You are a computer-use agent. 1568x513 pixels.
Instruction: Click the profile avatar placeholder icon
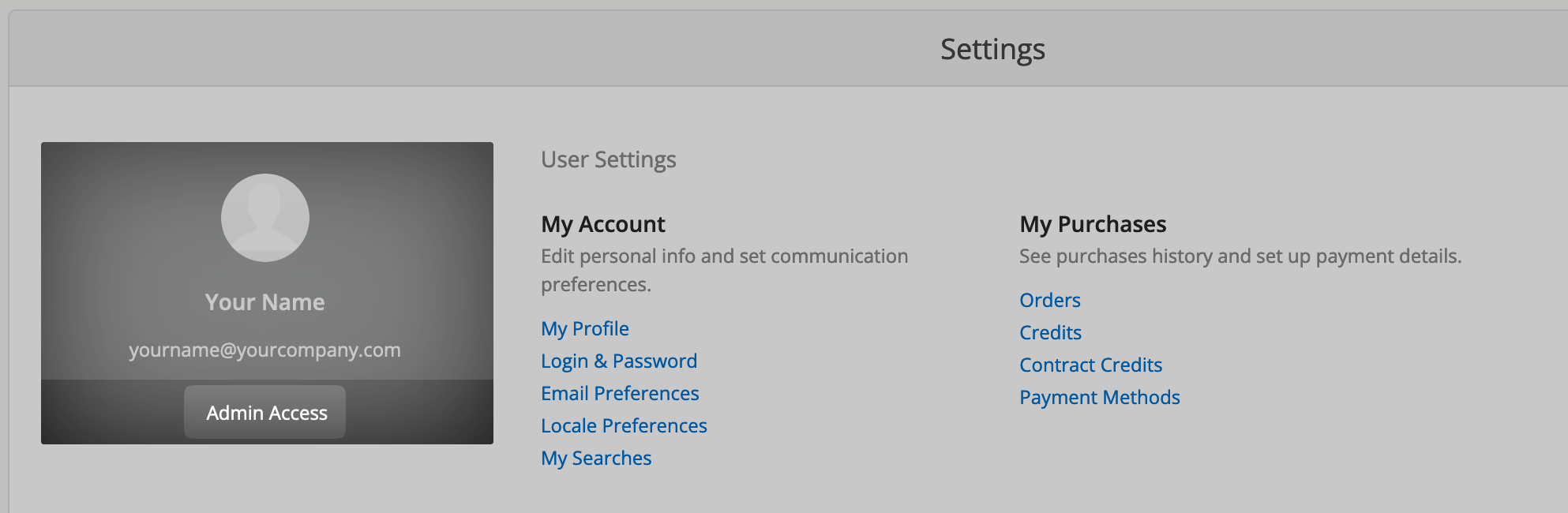[265, 218]
